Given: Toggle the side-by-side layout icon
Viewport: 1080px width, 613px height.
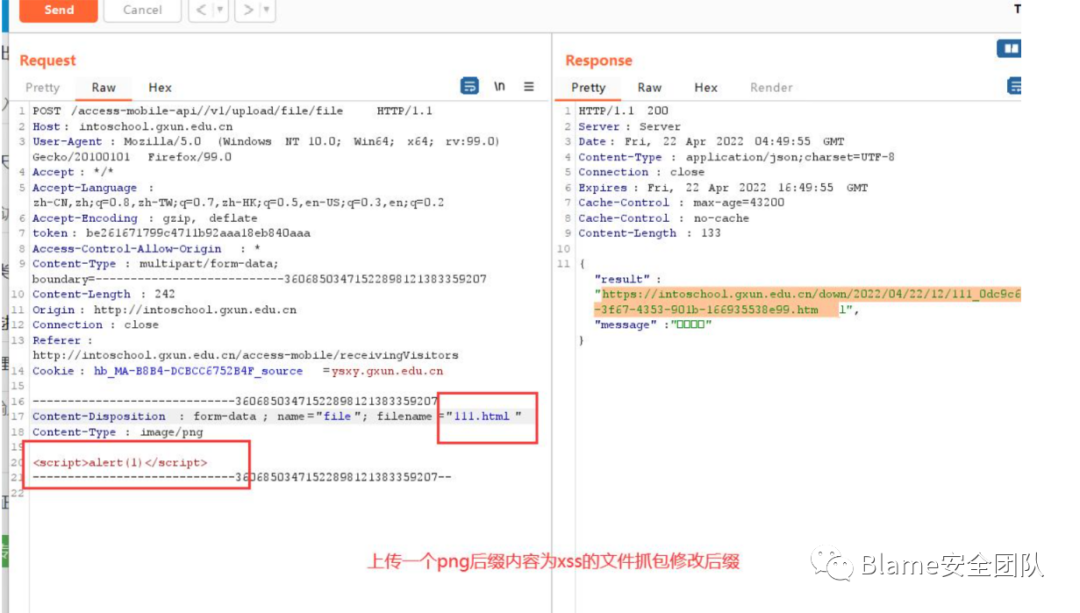Looking at the screenshot, I should point(1009,48).
